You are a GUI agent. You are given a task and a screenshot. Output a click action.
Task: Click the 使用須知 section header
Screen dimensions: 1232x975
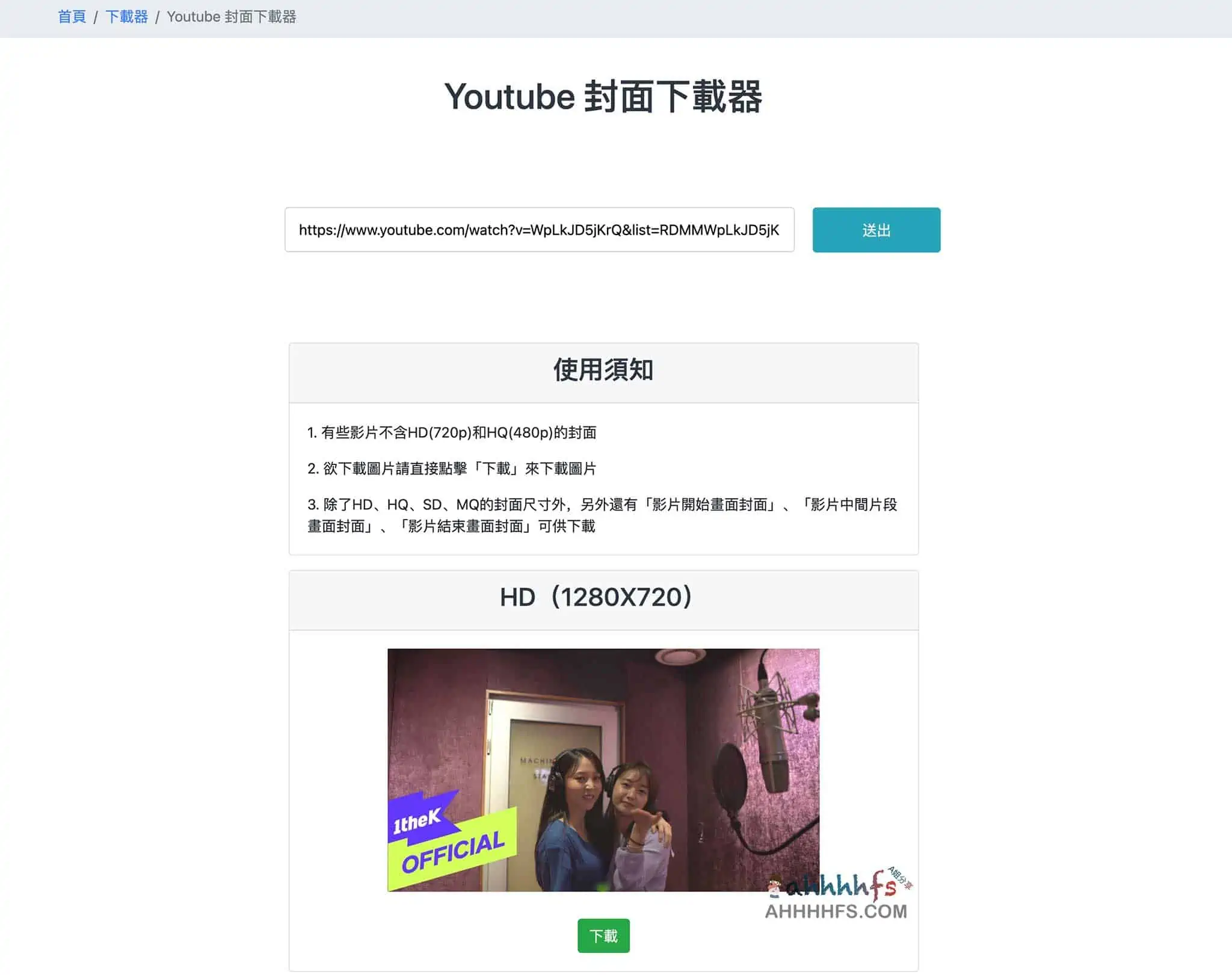pos(603,371)
